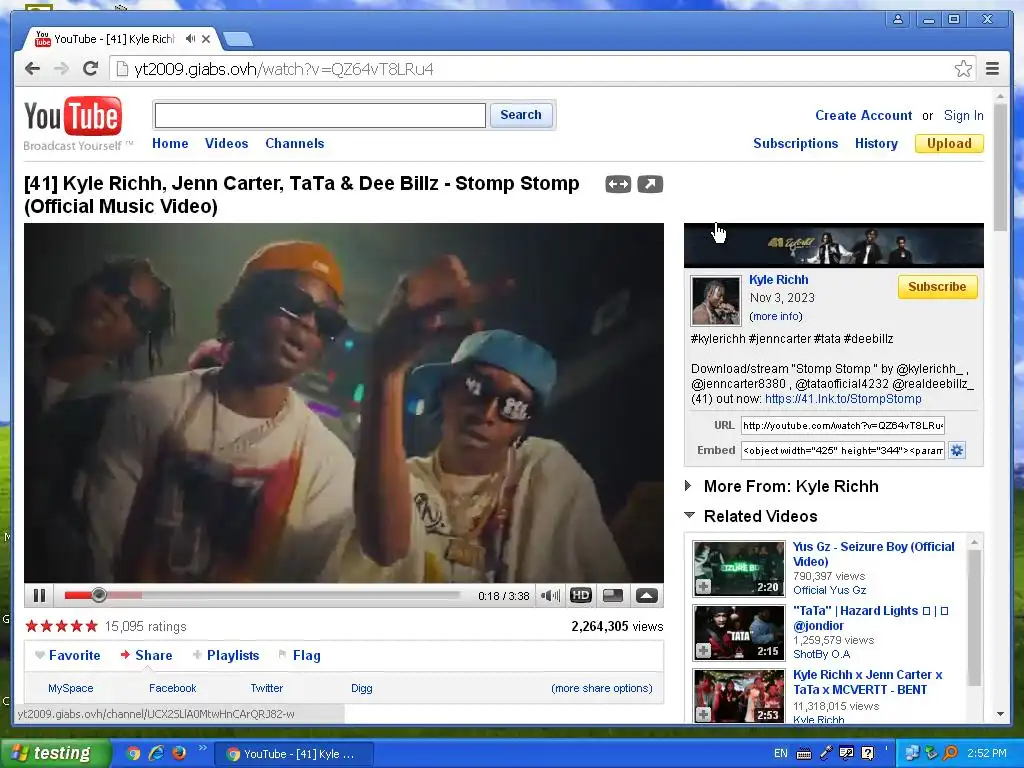Image resolution: width=1024 pixels, height=768 pixels.
Task: Click the video URL text field
Action: tap(842, 426)
